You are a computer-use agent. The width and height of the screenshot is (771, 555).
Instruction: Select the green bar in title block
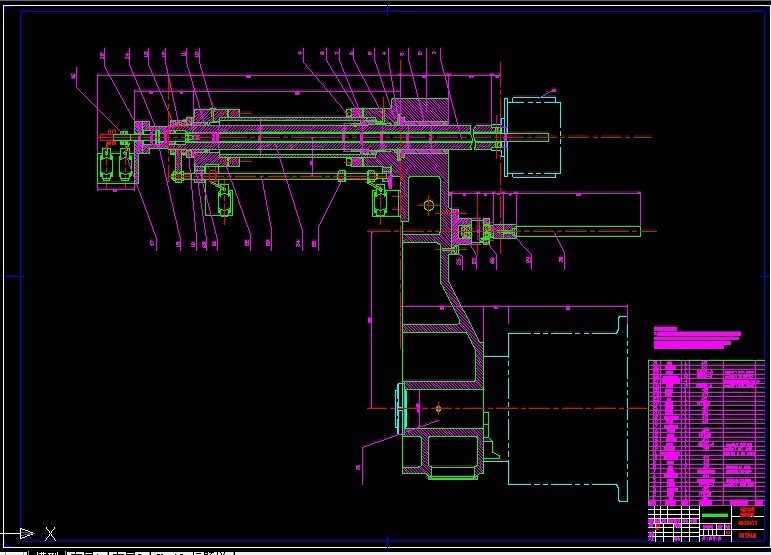coord(714,515)
